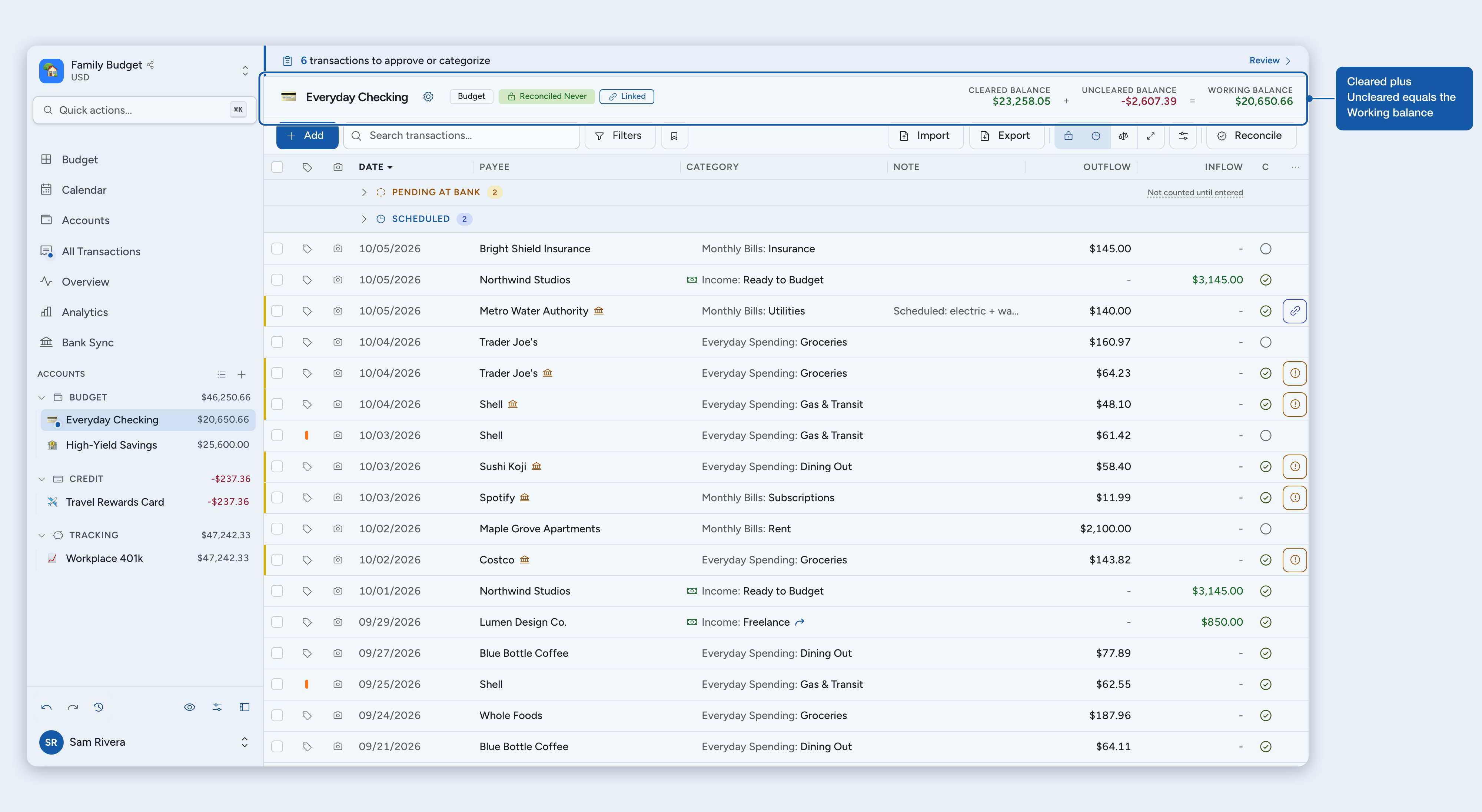Toggle the clock scheduled icon in toolbar

pyautogui.click(x=1096, y=136)
